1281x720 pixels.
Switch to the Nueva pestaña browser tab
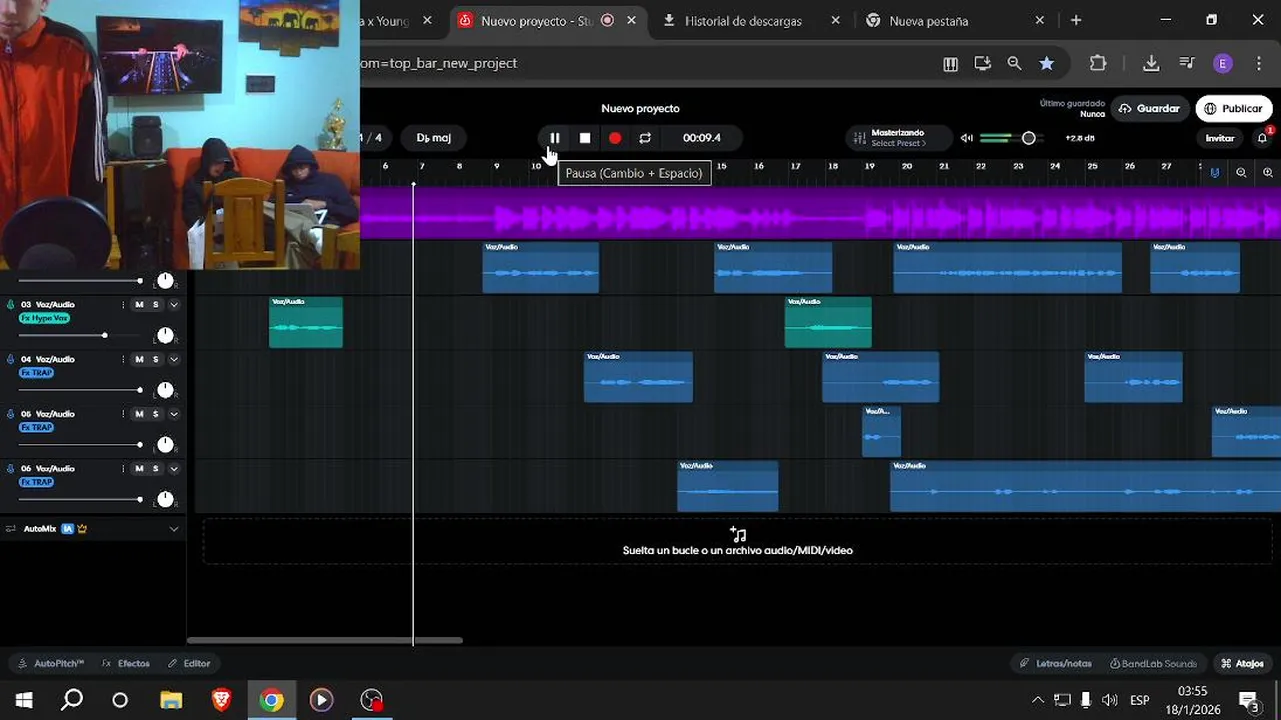(x=927, y=20)
